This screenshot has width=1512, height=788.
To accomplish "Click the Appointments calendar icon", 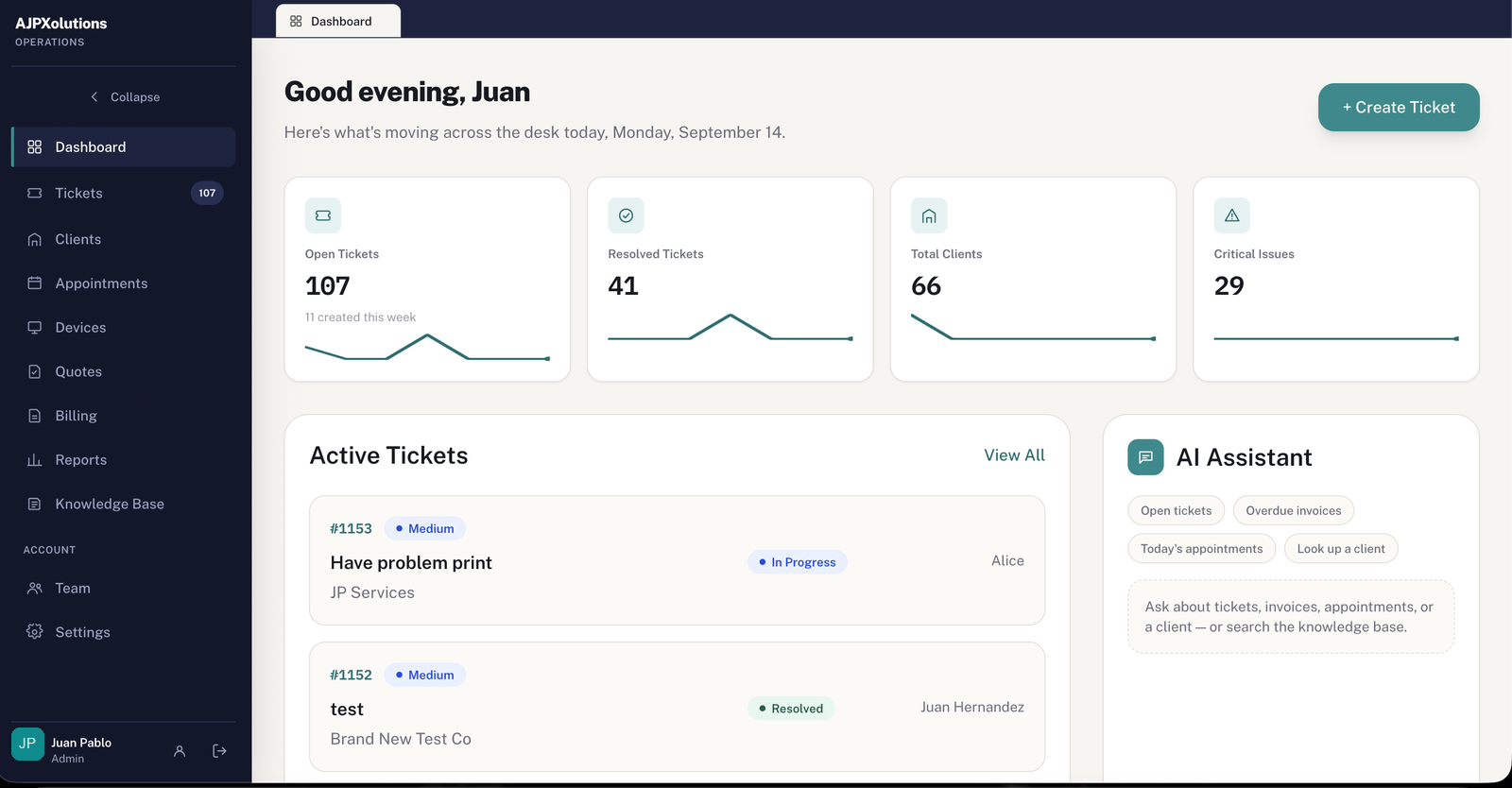I will point(35,283).
